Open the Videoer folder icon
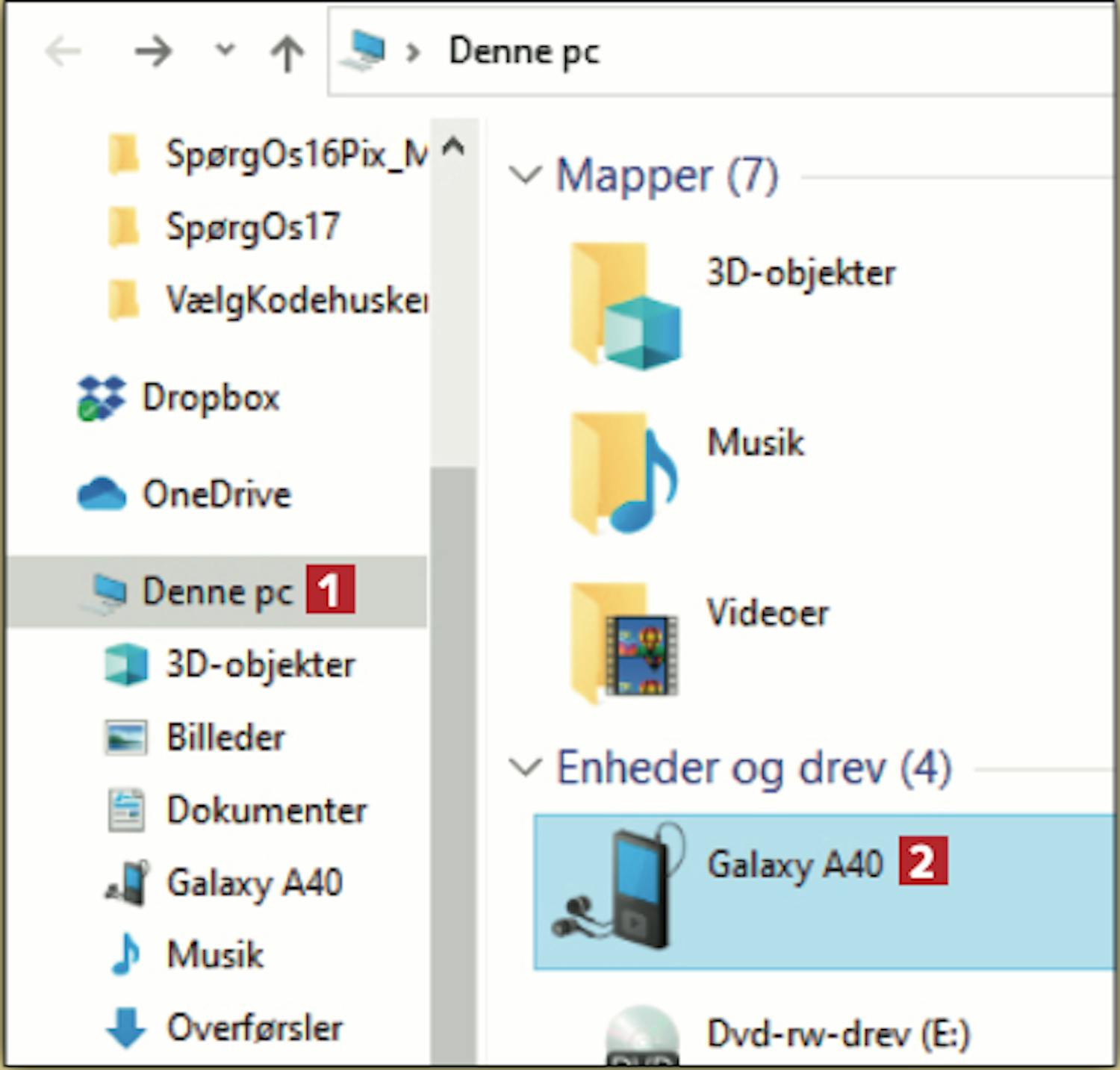1120x1070 pixels. pos(625,644)
